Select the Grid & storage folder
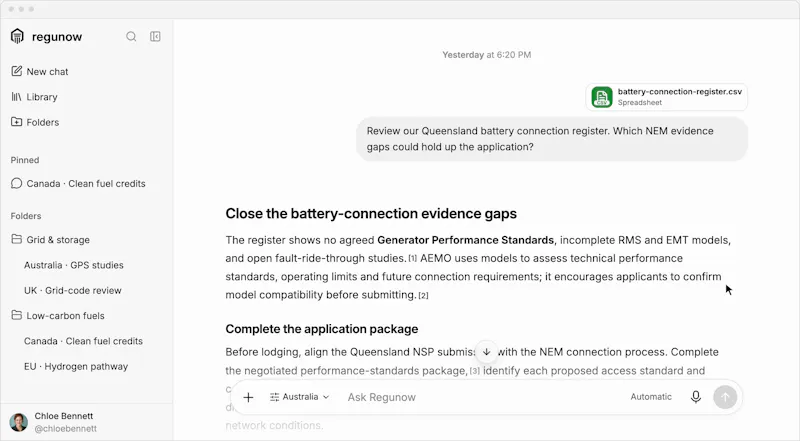The width and height of the screenshot is (800, 441). click(51, 239)
